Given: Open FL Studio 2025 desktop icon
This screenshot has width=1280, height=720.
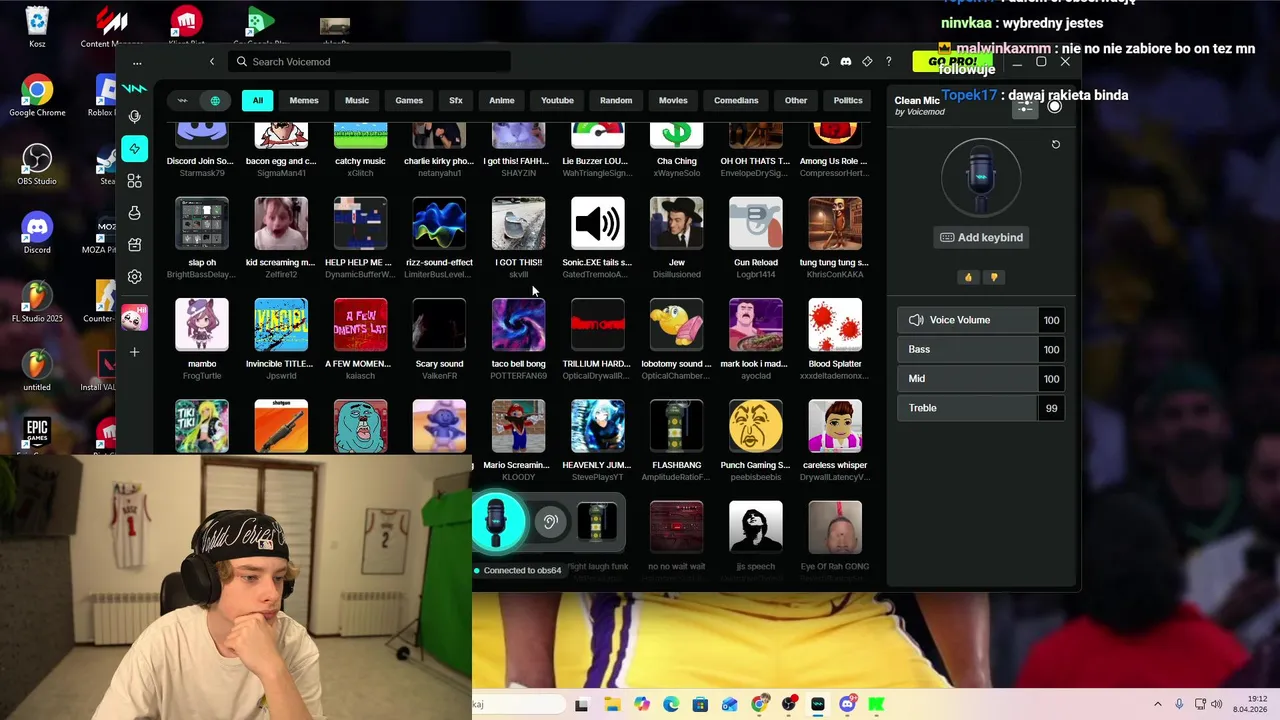Looking at the screenshot, I should (x=37, y=302).
